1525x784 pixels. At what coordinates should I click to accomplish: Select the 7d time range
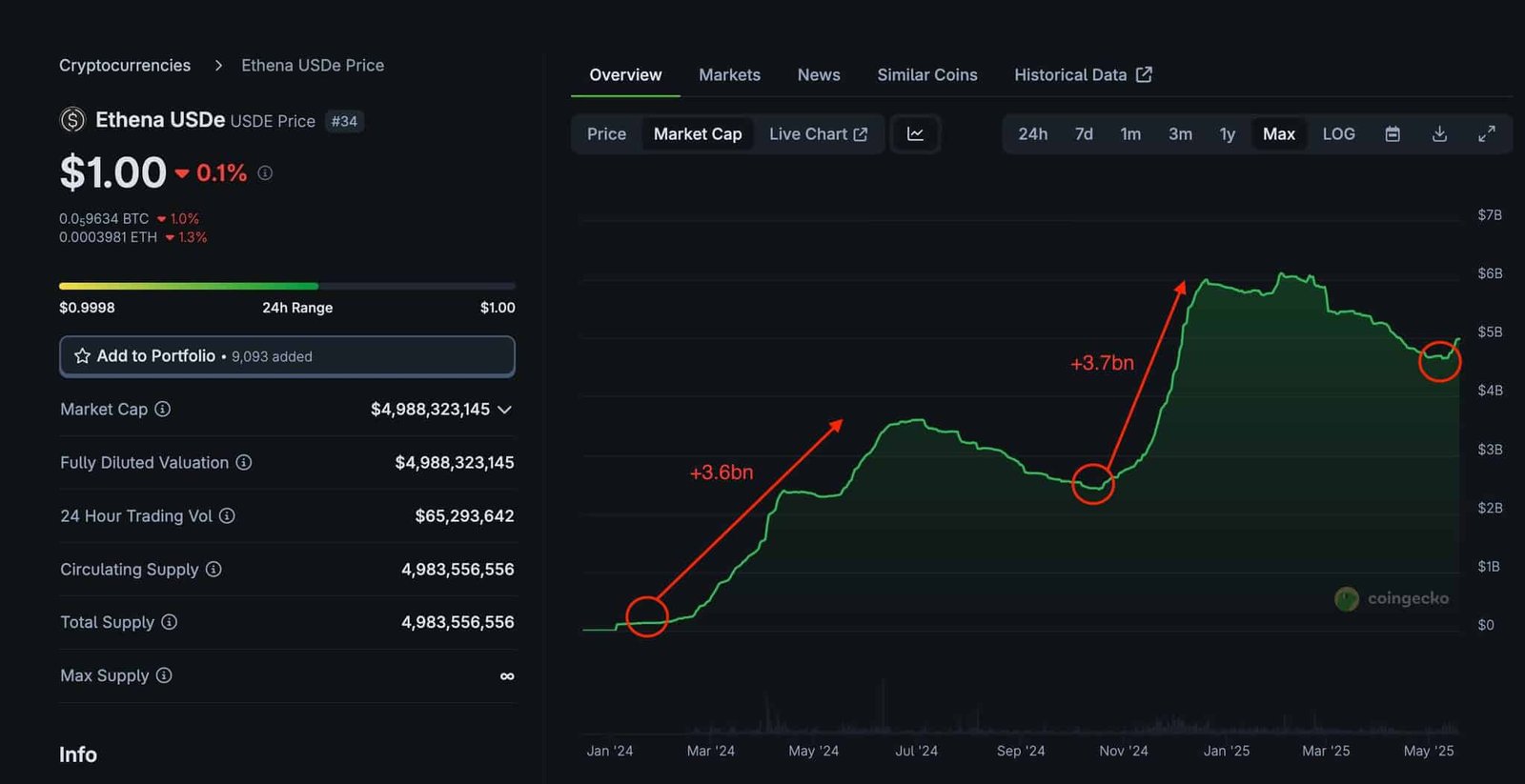(1084, 134)
